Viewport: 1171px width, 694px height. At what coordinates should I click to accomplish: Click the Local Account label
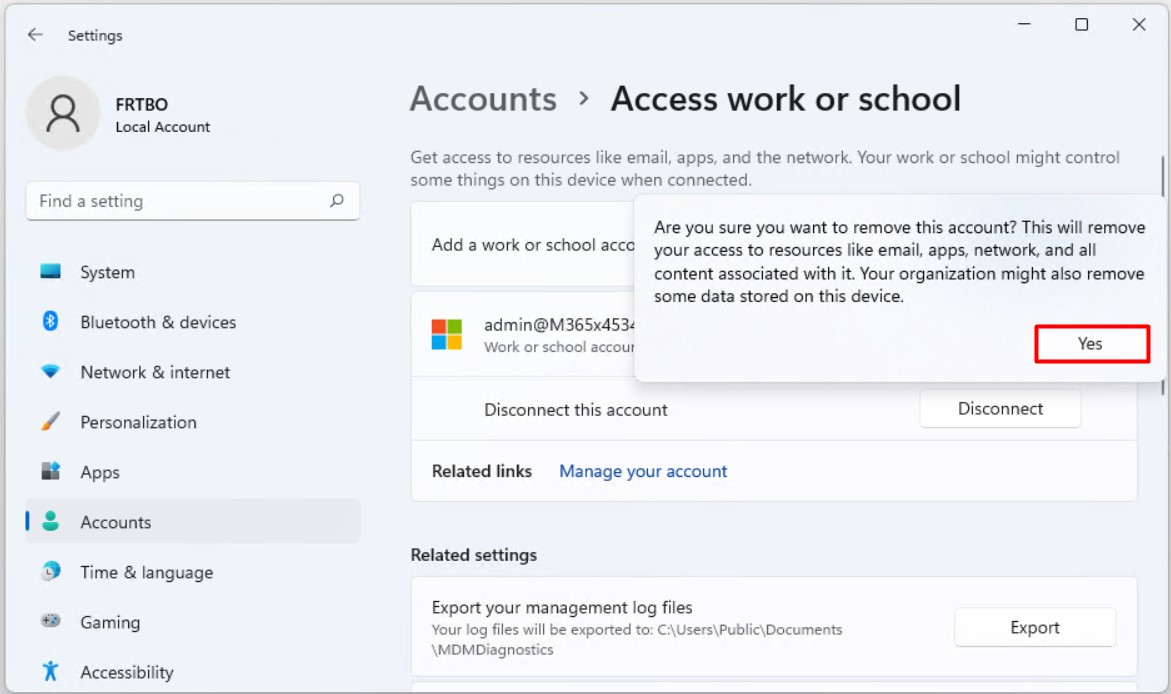(162, 127)
